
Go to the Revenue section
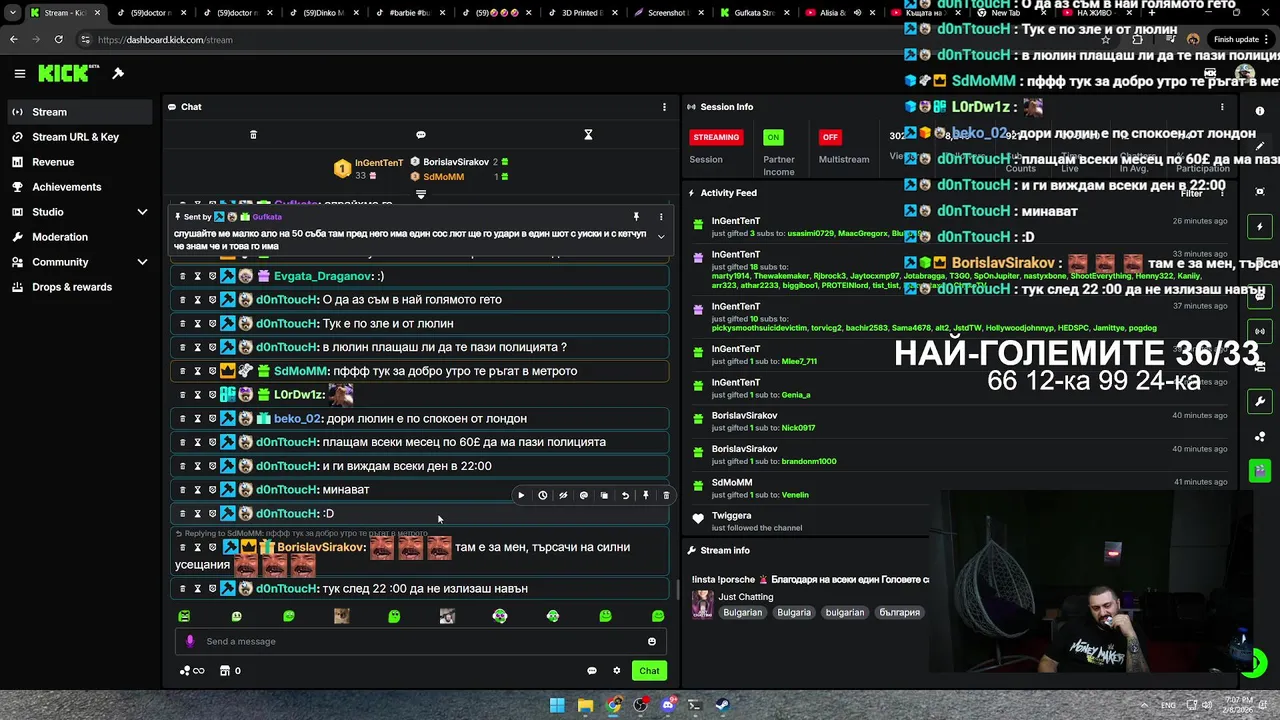[81, 162]
